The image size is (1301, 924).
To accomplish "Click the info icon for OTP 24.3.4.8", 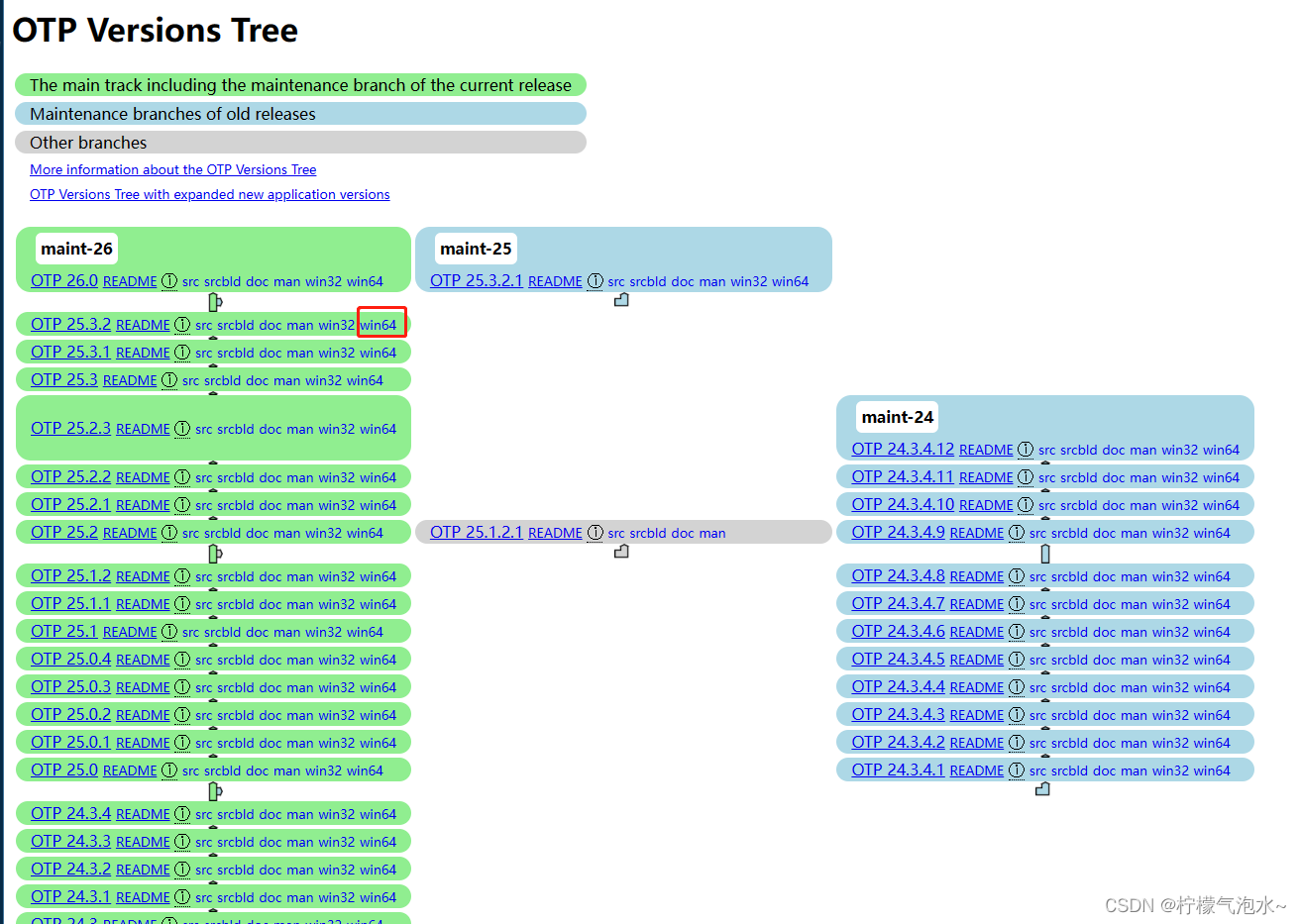I will point(1017,576).
